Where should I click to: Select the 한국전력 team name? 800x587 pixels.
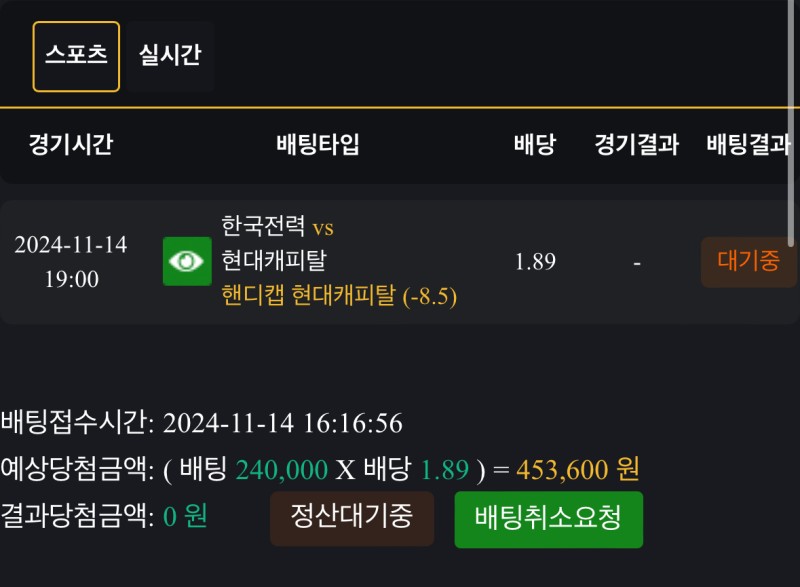264,227
